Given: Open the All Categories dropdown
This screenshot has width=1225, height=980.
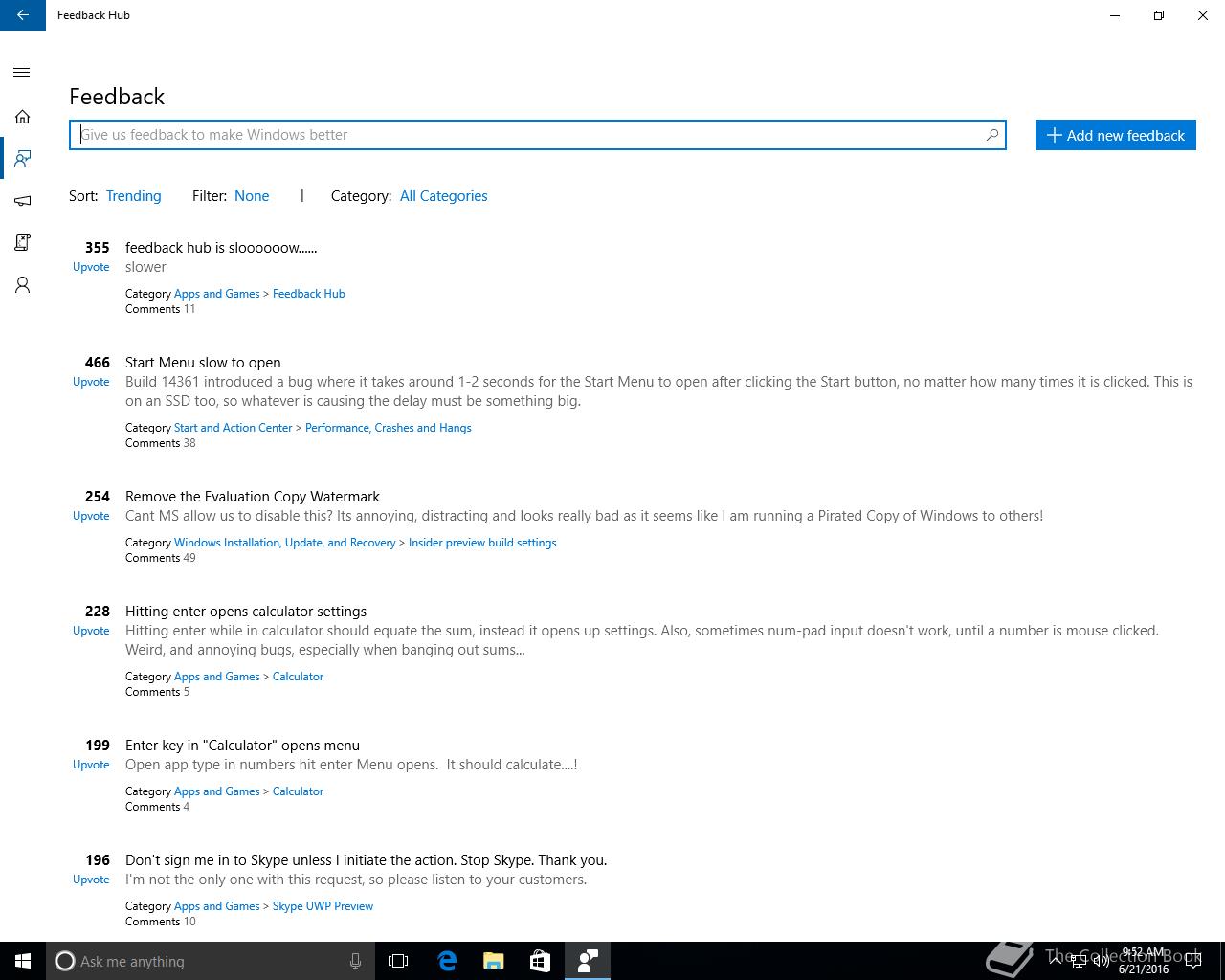Looking at the screenshot, I should [x=443, y=196].
